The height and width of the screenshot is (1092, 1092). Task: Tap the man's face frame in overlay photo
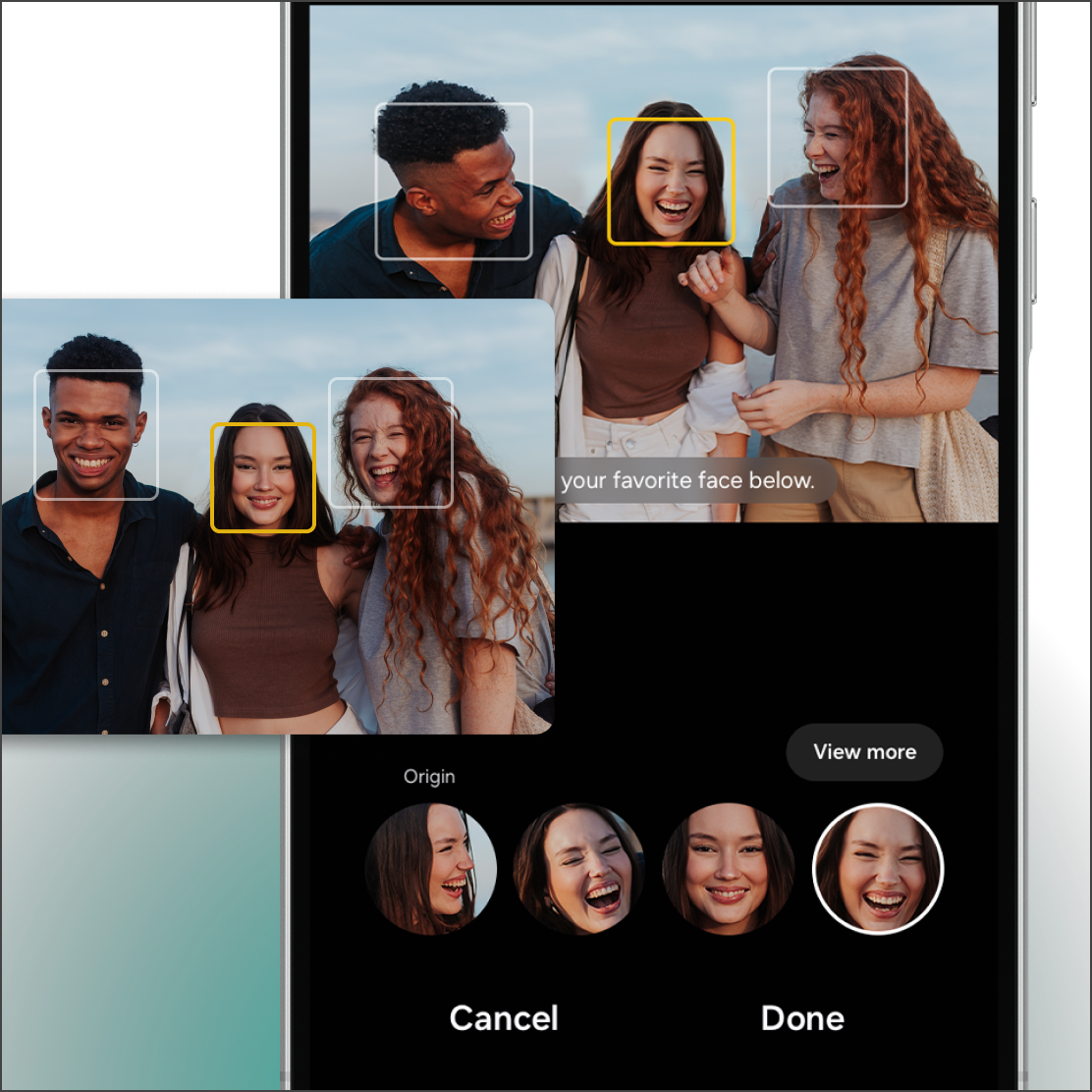pos(96,434)
